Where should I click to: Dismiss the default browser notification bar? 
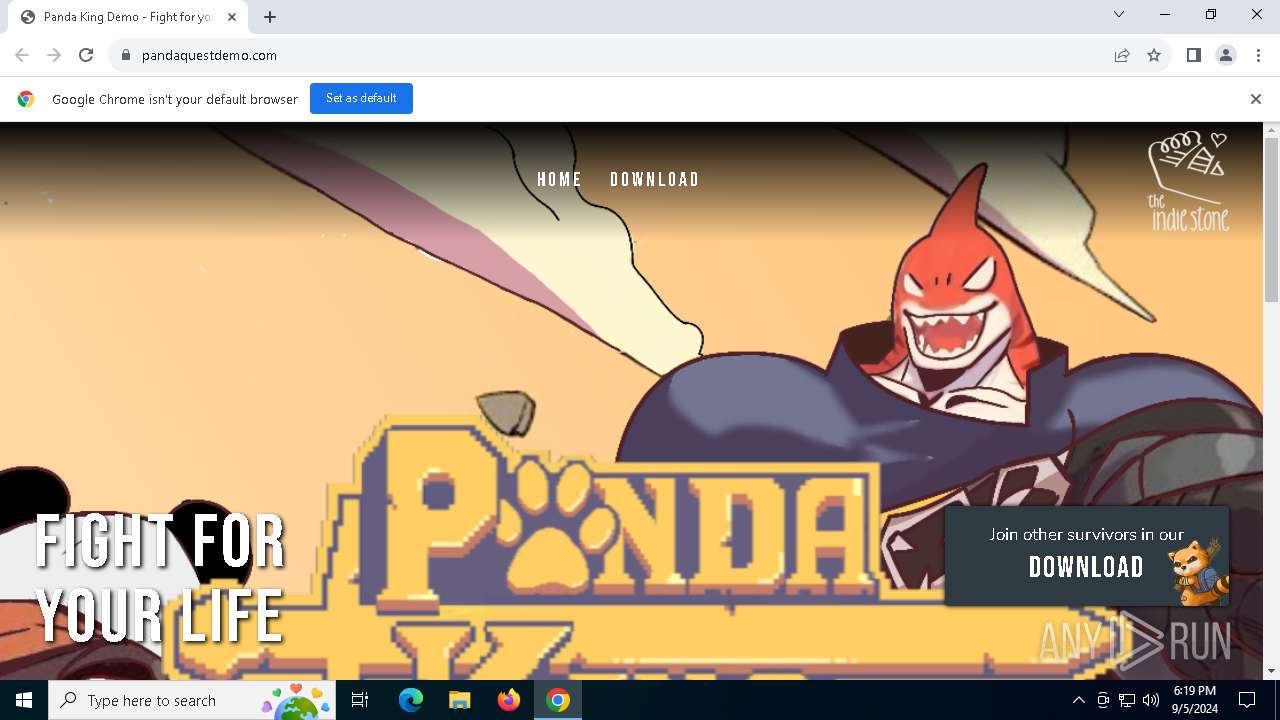pos(1256,99)
